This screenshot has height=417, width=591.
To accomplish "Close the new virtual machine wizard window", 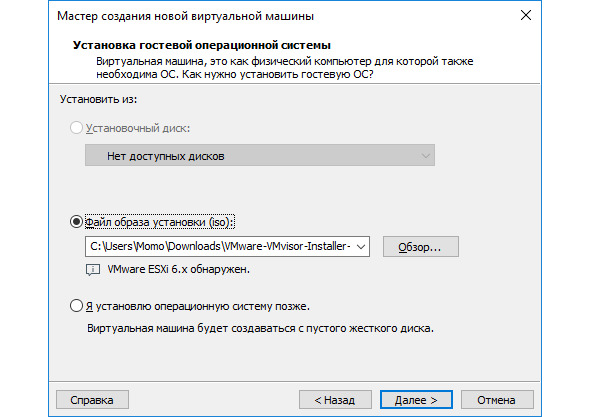I will point(526,15).
